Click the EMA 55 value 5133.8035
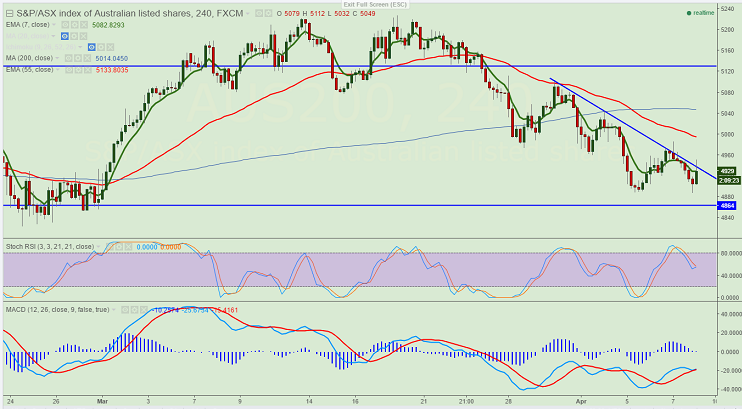 112,70
